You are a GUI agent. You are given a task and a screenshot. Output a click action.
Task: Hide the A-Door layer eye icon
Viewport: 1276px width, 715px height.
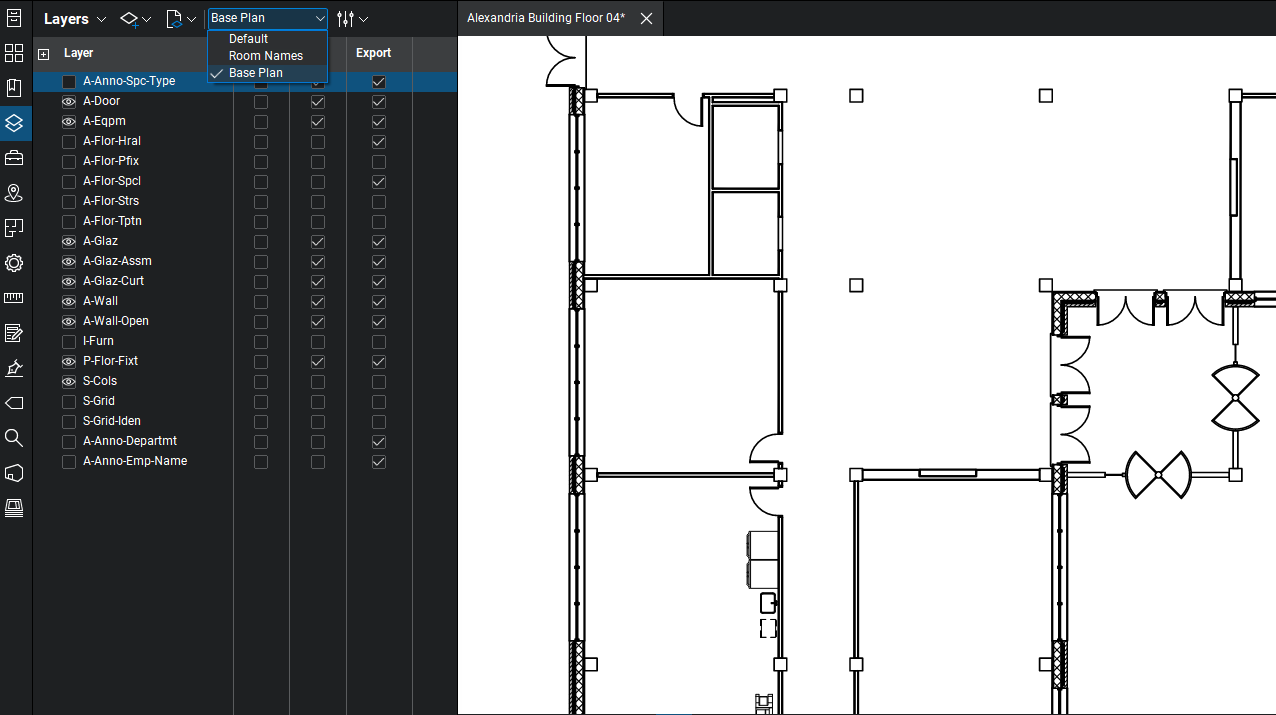click(x=69, y=101)
